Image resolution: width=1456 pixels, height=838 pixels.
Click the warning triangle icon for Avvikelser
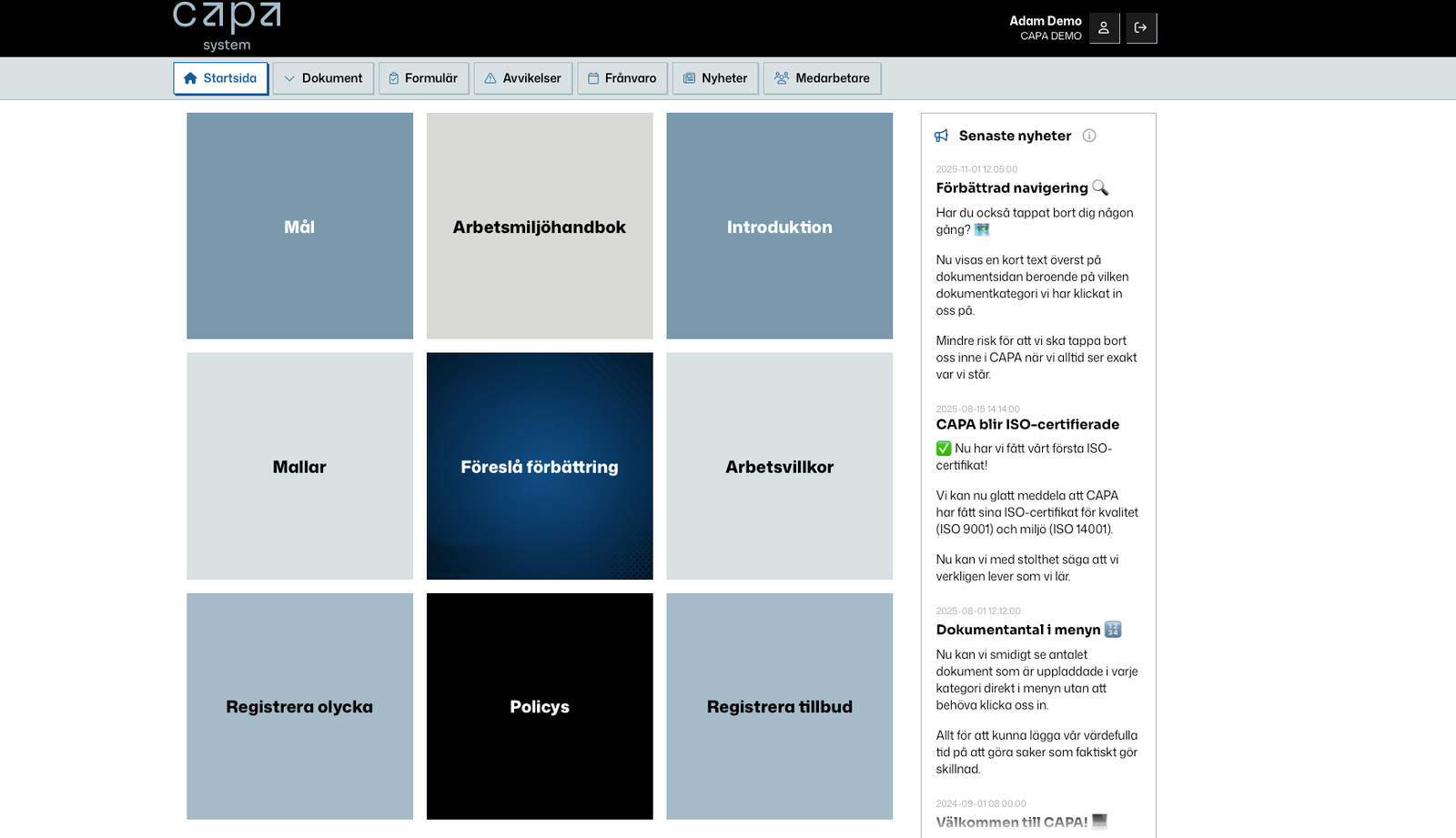[x=490, y=78]
